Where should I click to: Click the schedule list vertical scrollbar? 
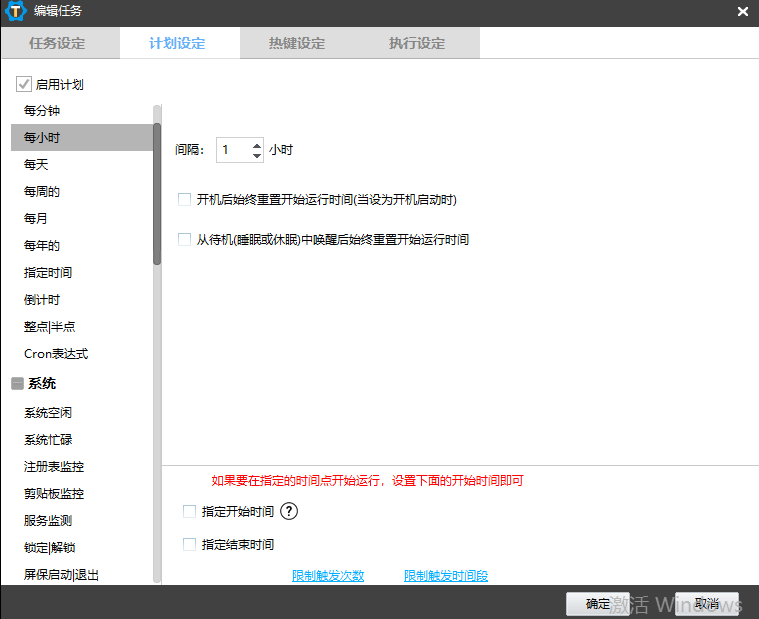pyautogui.click(x=157, y=190)
